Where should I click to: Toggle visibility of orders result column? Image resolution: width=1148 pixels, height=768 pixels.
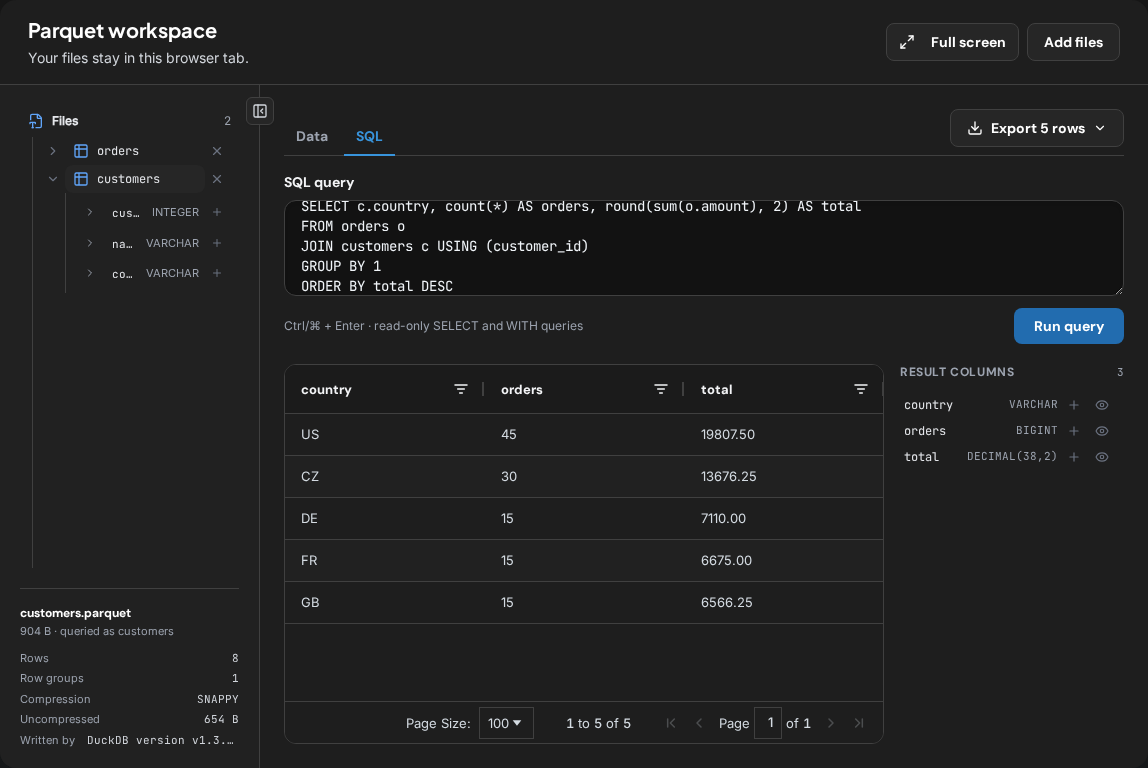coord(1102,431)
